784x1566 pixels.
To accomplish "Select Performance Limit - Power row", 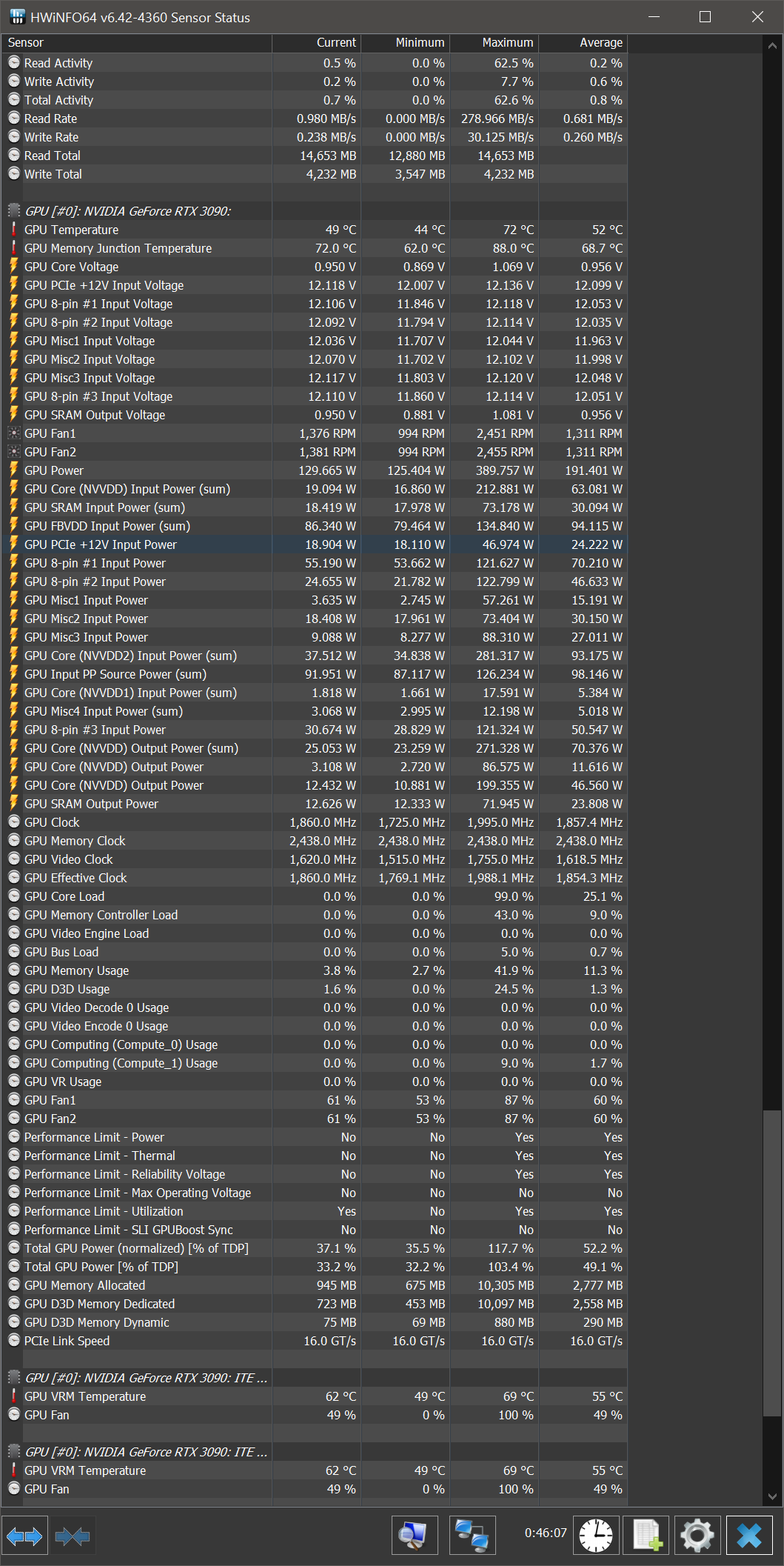I will pos(315,1137).
